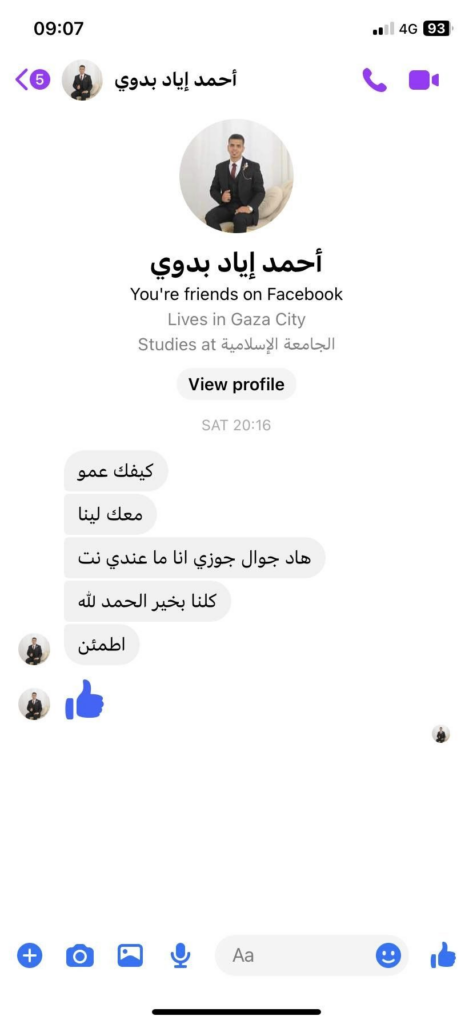Tap the seen-receipt mini avatar
The width and height of the screenshot is (473, 1024).
pos(441,734)
